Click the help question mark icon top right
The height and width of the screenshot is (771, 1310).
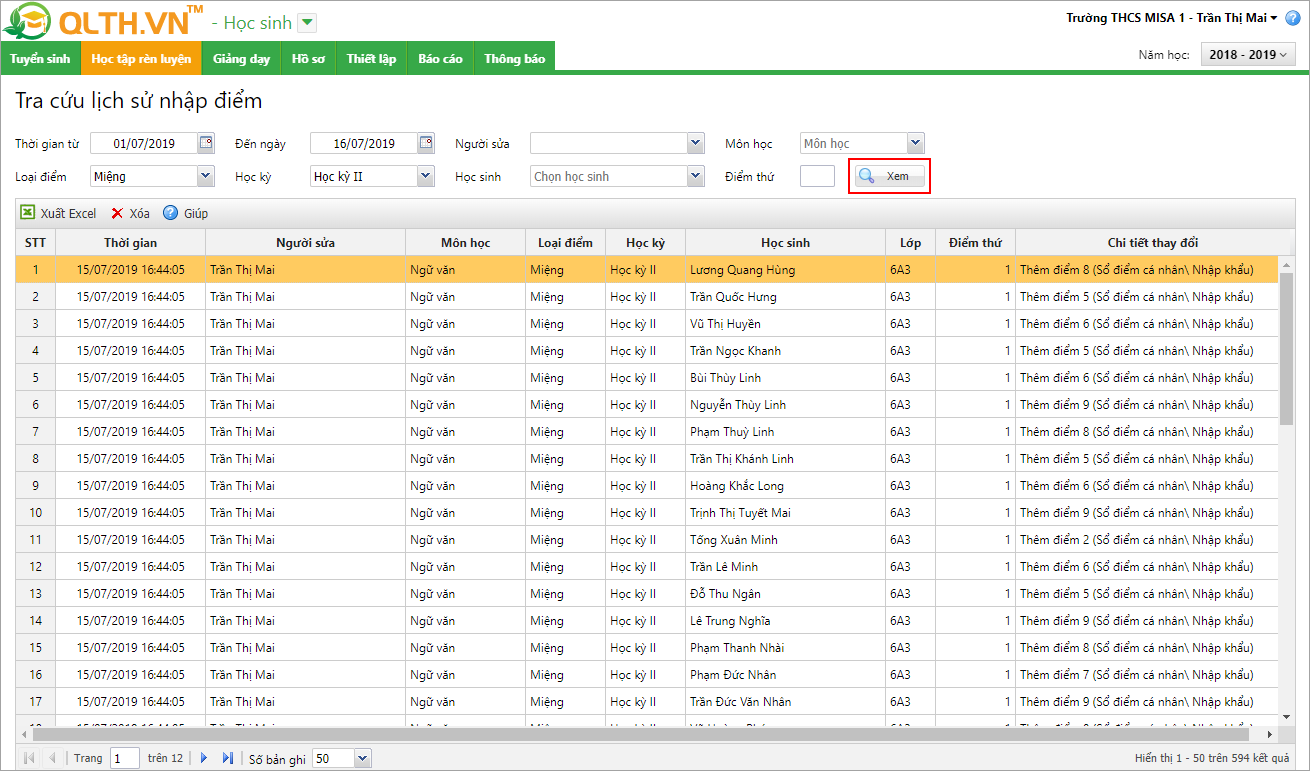1292,18
